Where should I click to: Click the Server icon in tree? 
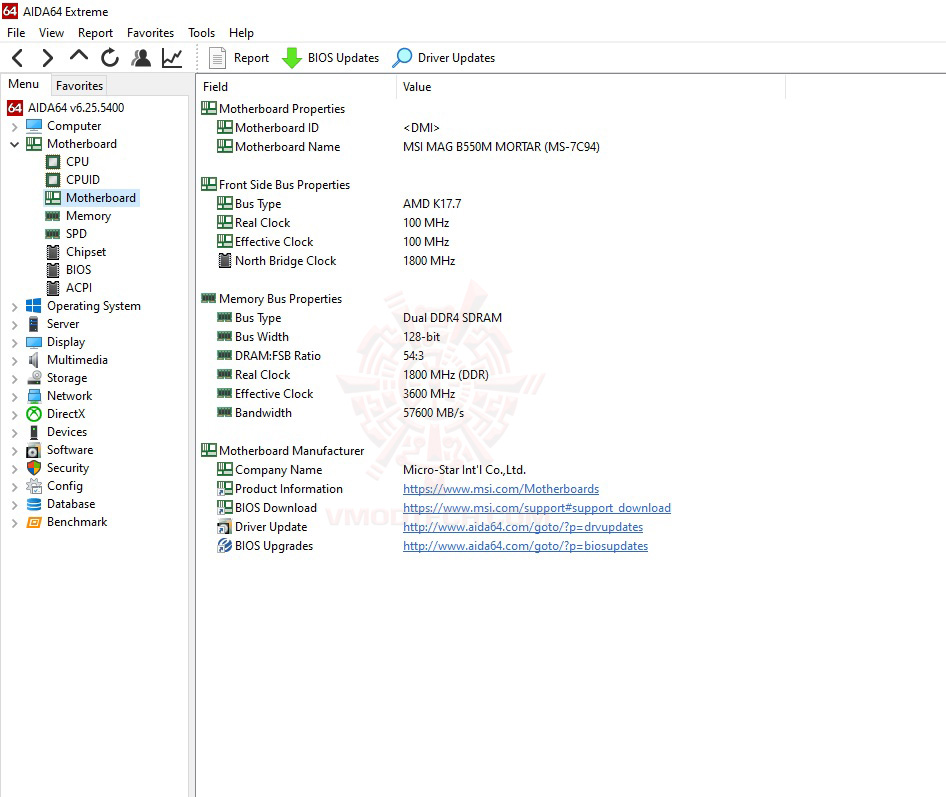coord(34,324)
